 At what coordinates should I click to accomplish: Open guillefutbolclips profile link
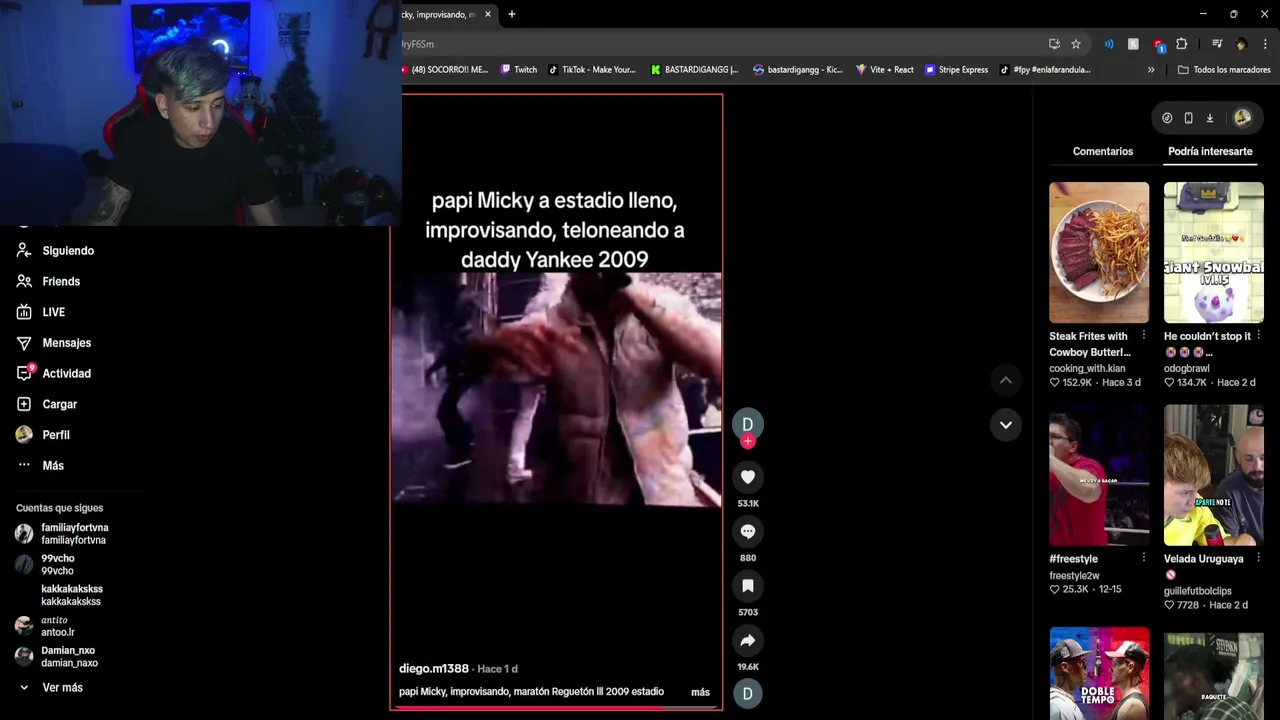point(1198,592)
